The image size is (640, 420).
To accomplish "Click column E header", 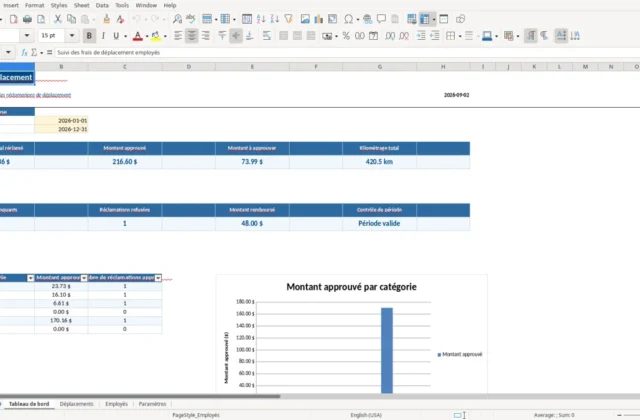I will point(252,67).
